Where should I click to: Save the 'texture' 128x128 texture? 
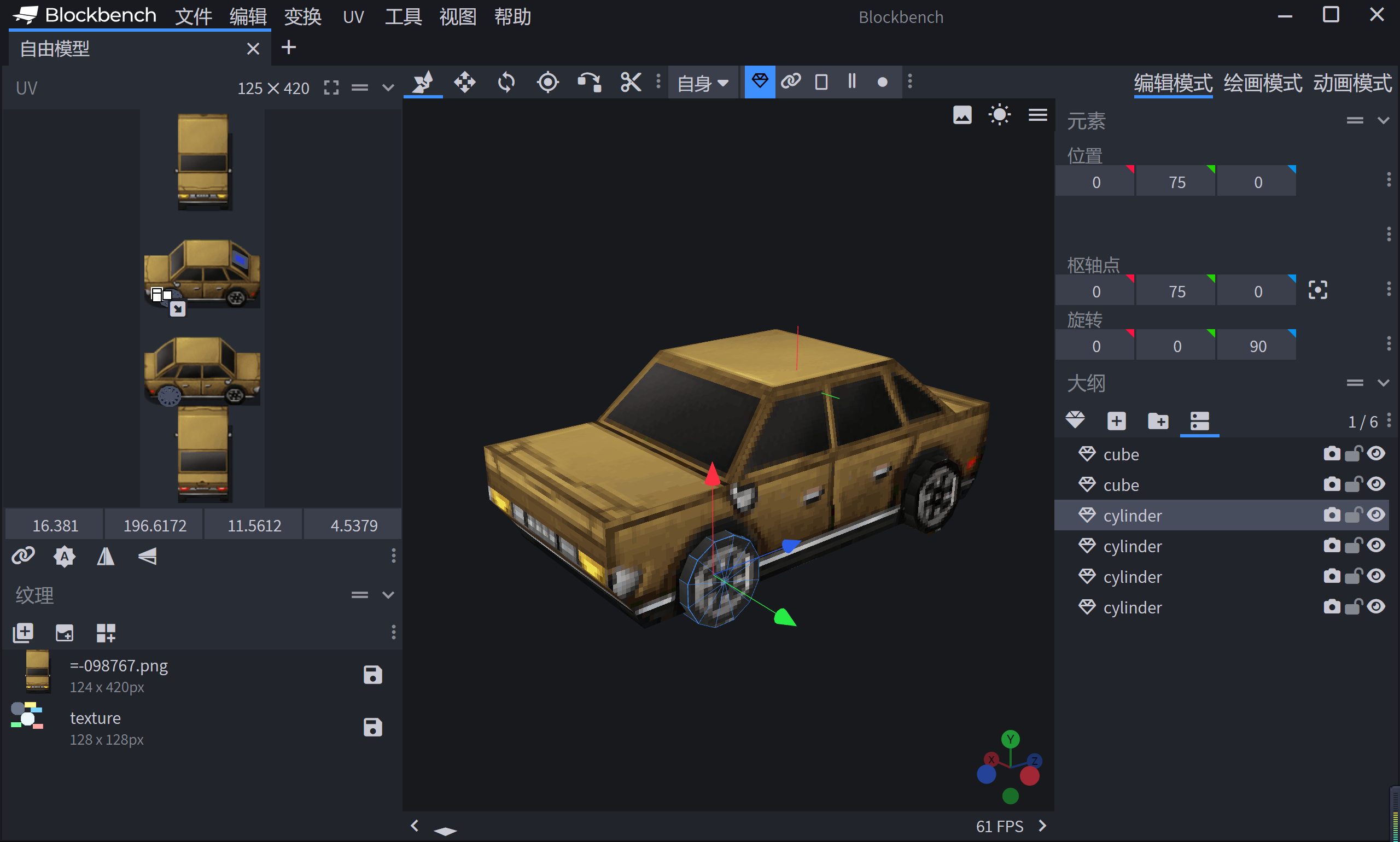click(x=372, y=727)
